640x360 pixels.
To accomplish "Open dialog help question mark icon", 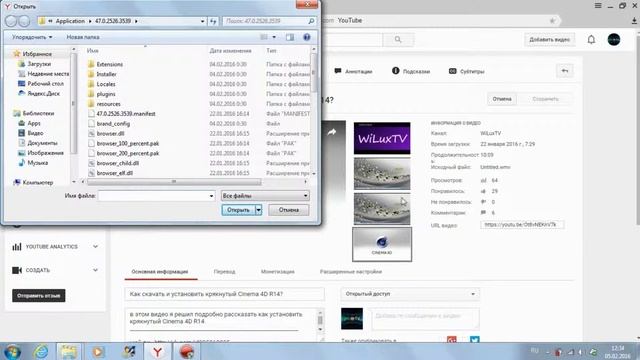I will pyautogui.click(x=307, y=37).
